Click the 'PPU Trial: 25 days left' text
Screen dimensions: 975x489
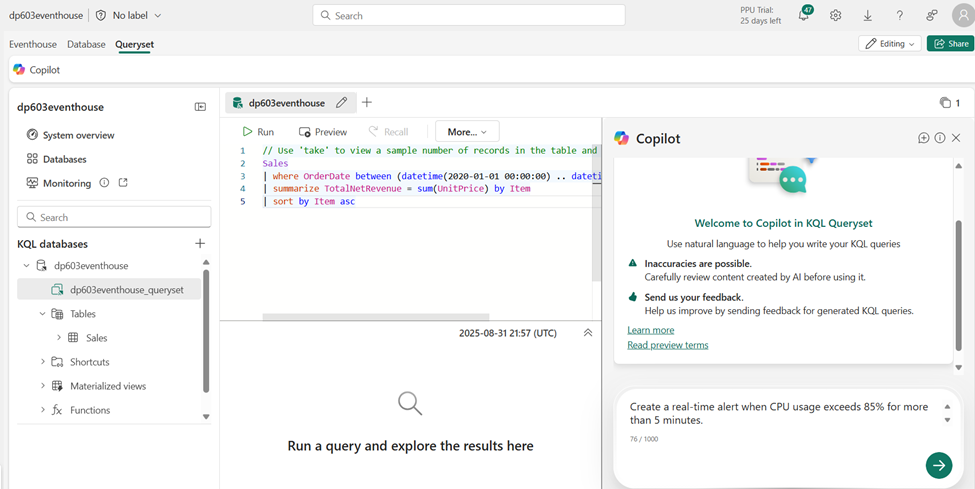coord(760,16)
